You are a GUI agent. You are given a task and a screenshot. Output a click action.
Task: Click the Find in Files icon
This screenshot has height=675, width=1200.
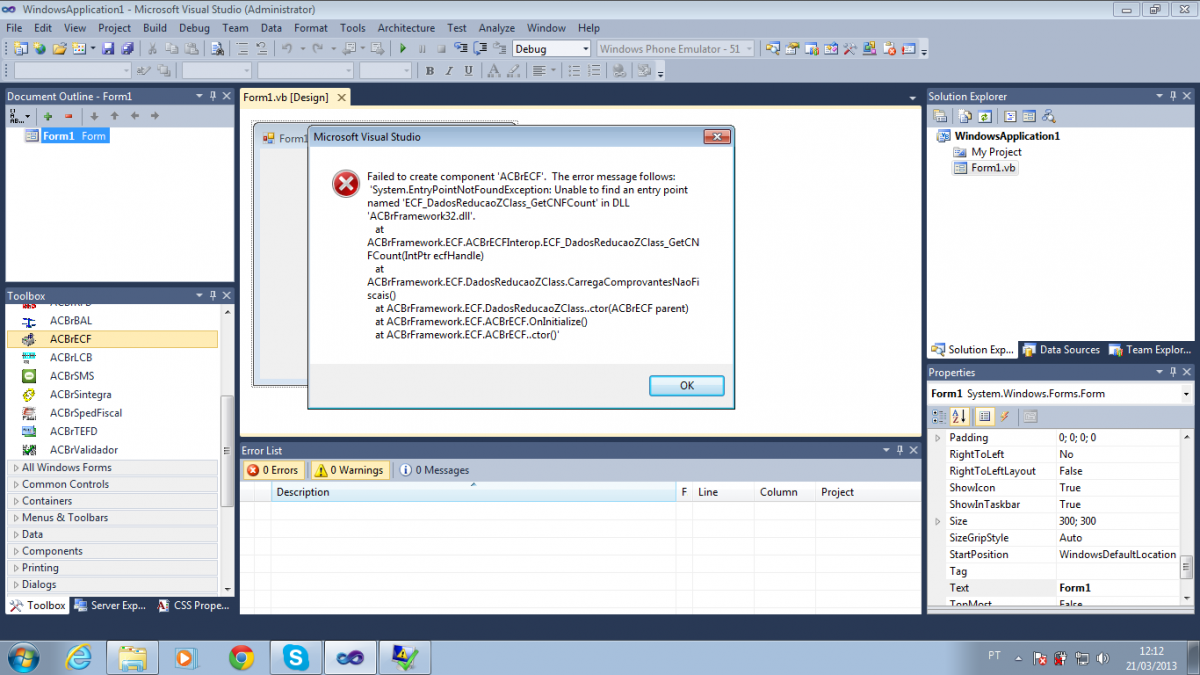(217, 48)
